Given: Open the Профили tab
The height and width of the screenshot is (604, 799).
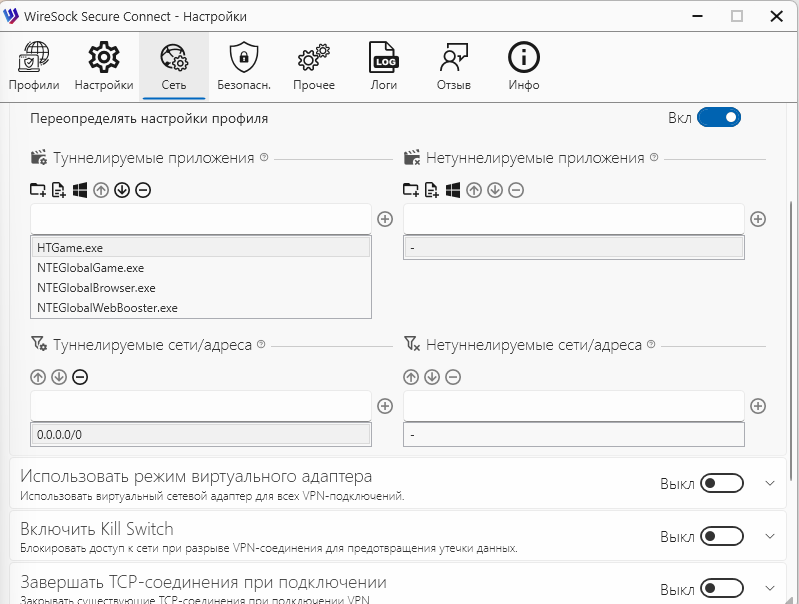Looking at the screenshot, I should point(34,67).
